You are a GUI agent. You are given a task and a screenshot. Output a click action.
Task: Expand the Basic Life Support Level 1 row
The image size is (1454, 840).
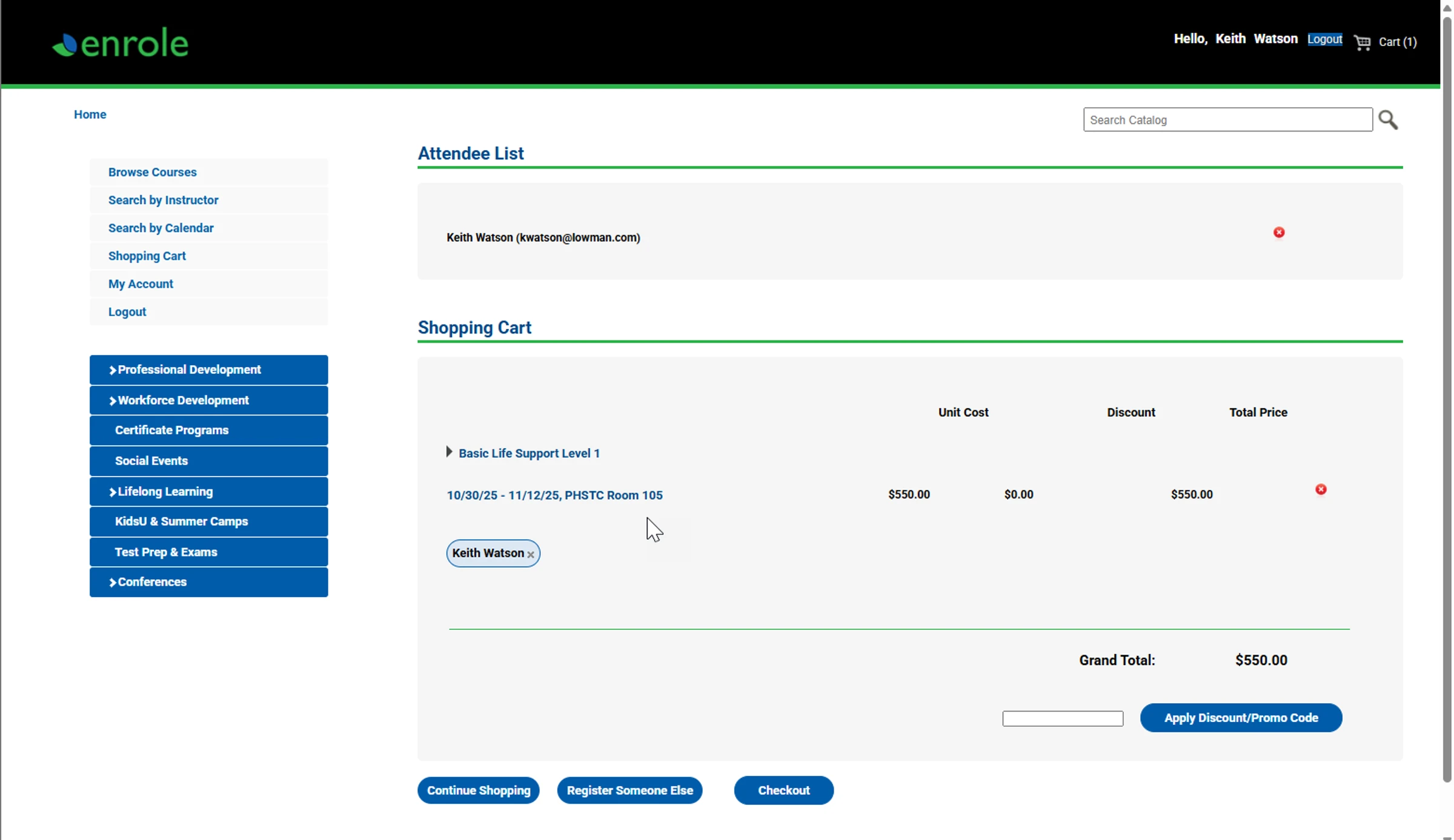450,452
